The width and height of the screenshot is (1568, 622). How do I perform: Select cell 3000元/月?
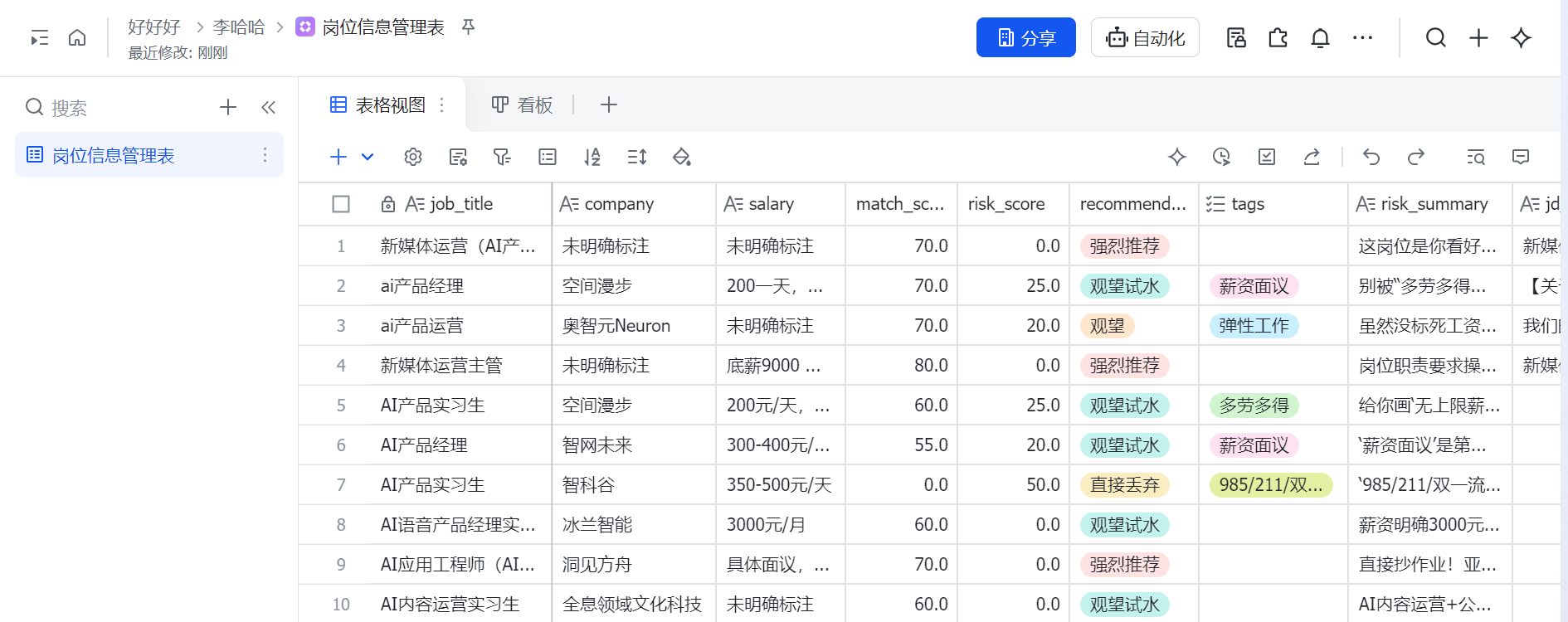781,525
